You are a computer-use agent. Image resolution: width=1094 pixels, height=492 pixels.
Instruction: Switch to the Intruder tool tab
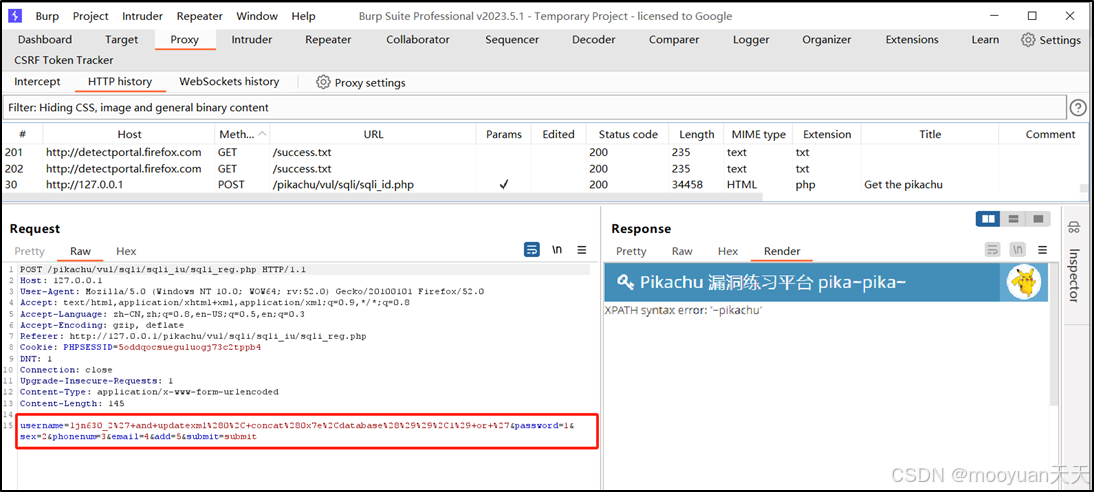252,40
